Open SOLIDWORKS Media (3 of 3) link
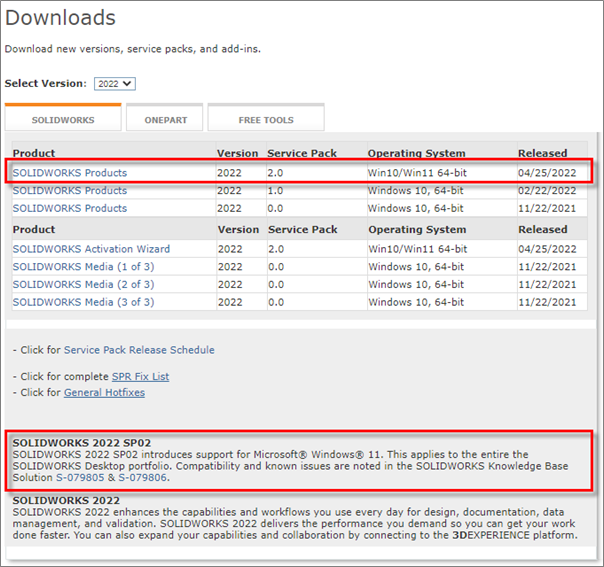This screenshot has width=604, height=567. [84, 302]
